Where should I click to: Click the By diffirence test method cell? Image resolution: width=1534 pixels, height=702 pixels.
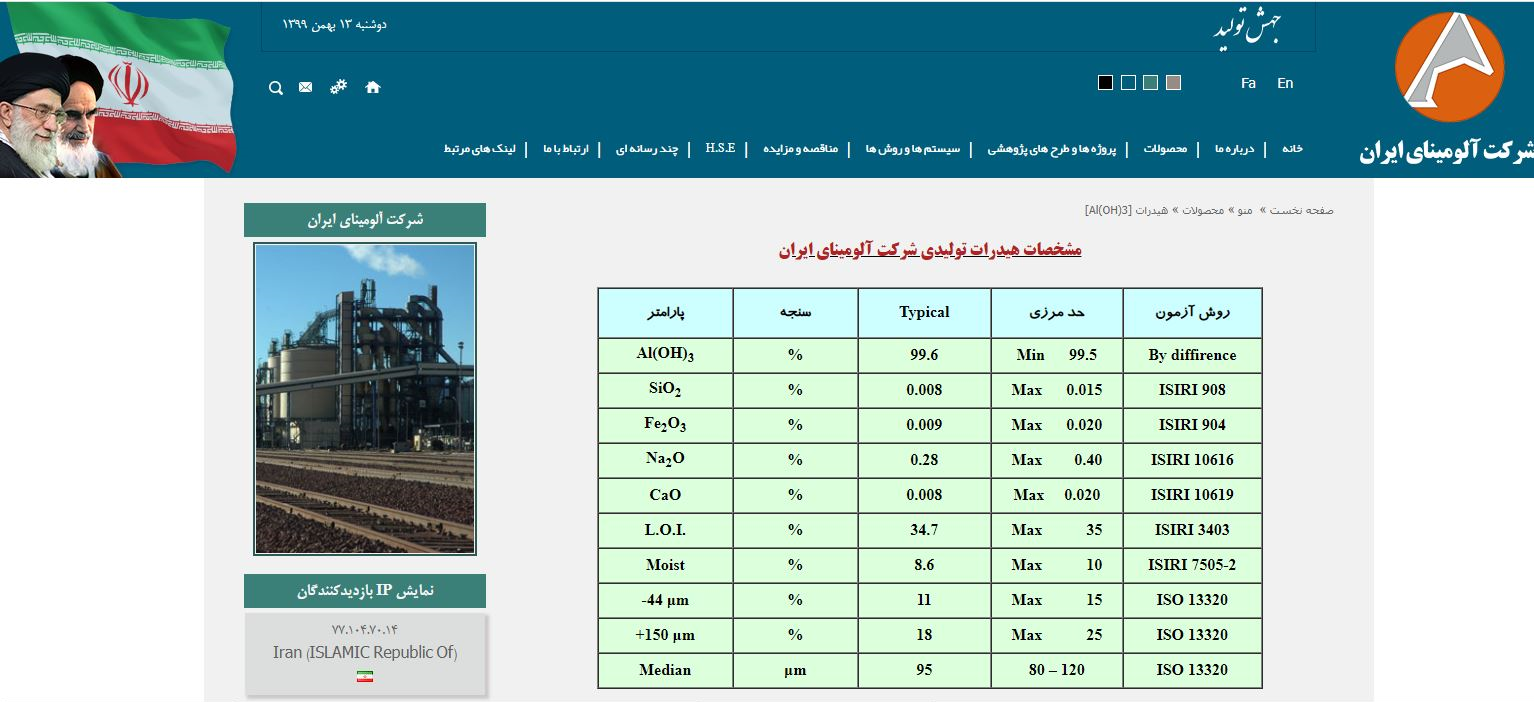click(x=1192, y=355)
